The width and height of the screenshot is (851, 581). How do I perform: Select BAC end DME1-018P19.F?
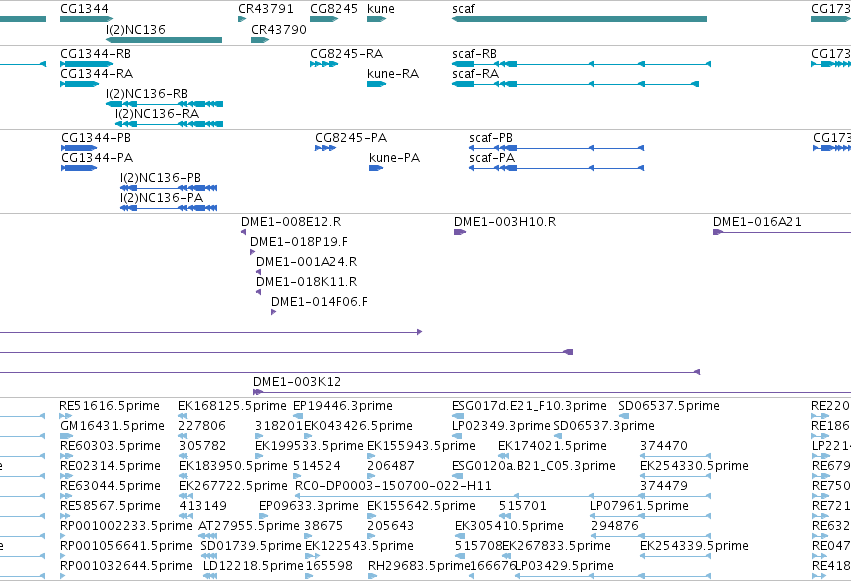[x=252, y=252]
